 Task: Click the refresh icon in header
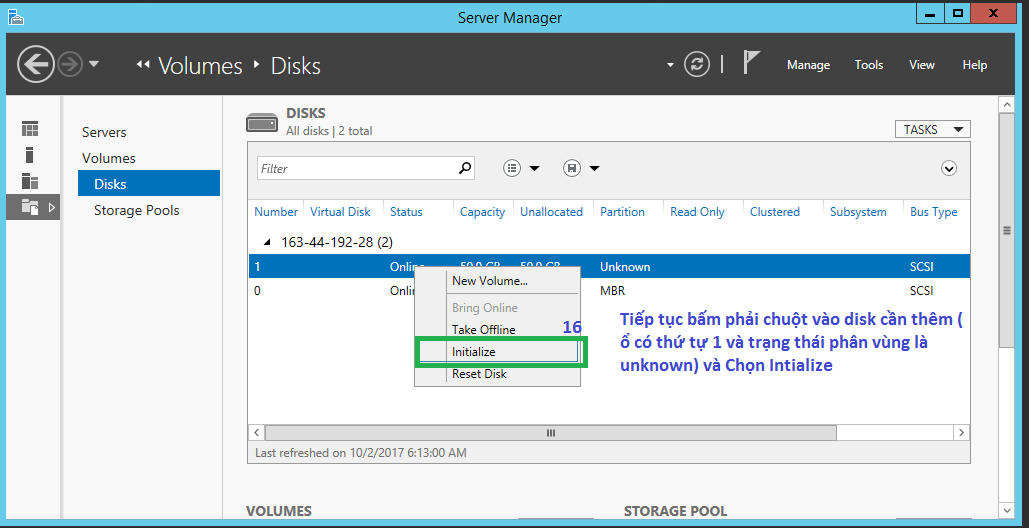pos(696,65)
